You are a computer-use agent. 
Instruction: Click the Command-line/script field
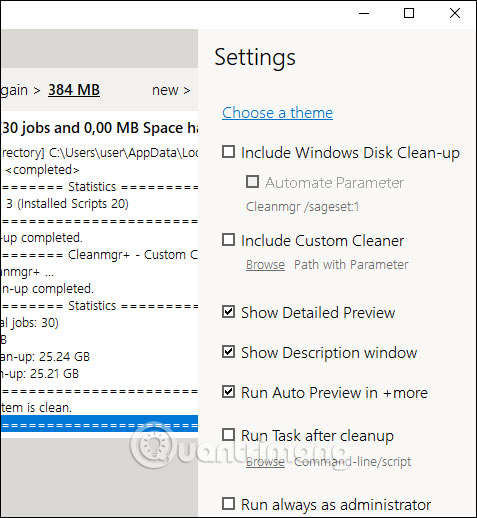click(353, 462)
